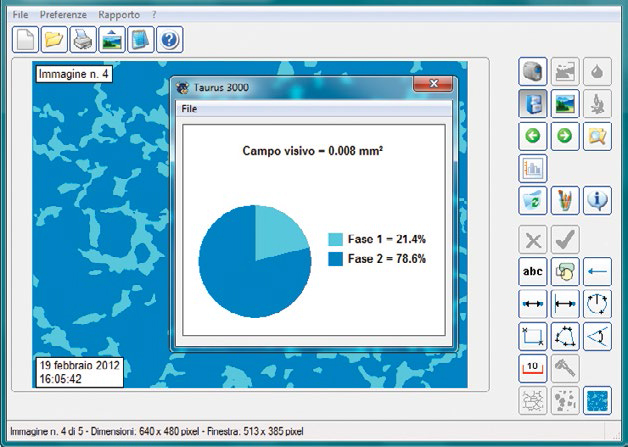Image resolution: width=628 pixels, height=447 pixels.
Task: Click the histogram chart icon
Action: [x=533, y=168]
